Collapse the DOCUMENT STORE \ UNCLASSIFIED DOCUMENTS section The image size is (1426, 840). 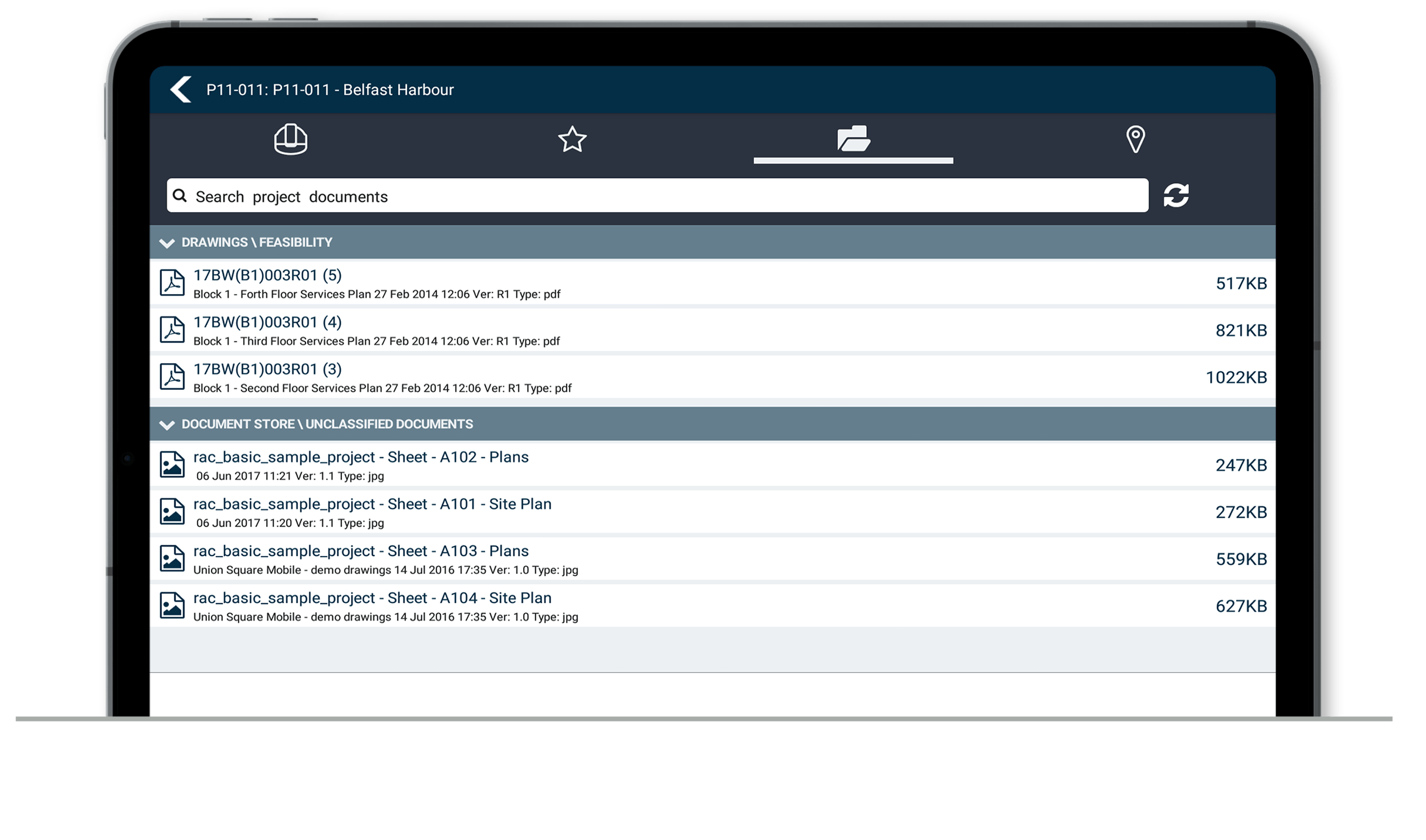point(167,425)
